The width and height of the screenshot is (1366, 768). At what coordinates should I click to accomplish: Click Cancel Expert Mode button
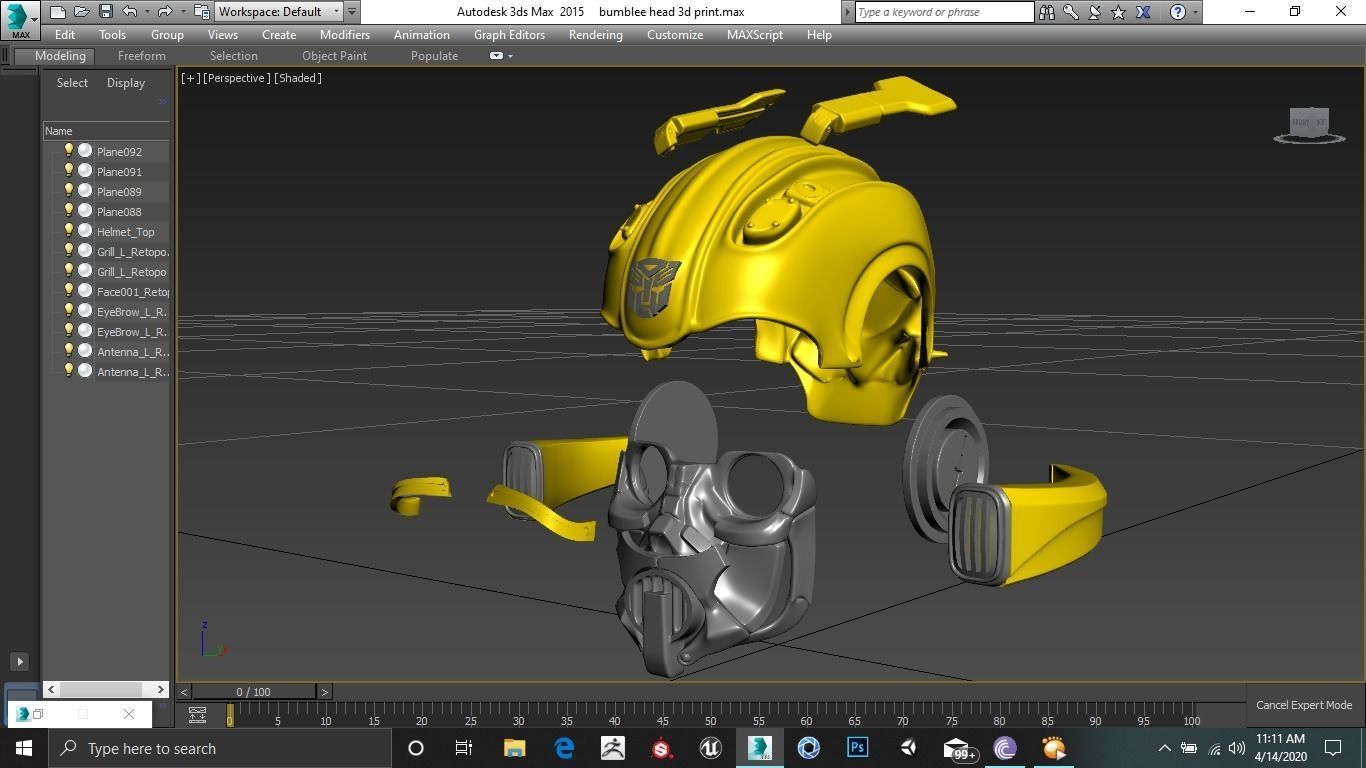(1304, 705)
